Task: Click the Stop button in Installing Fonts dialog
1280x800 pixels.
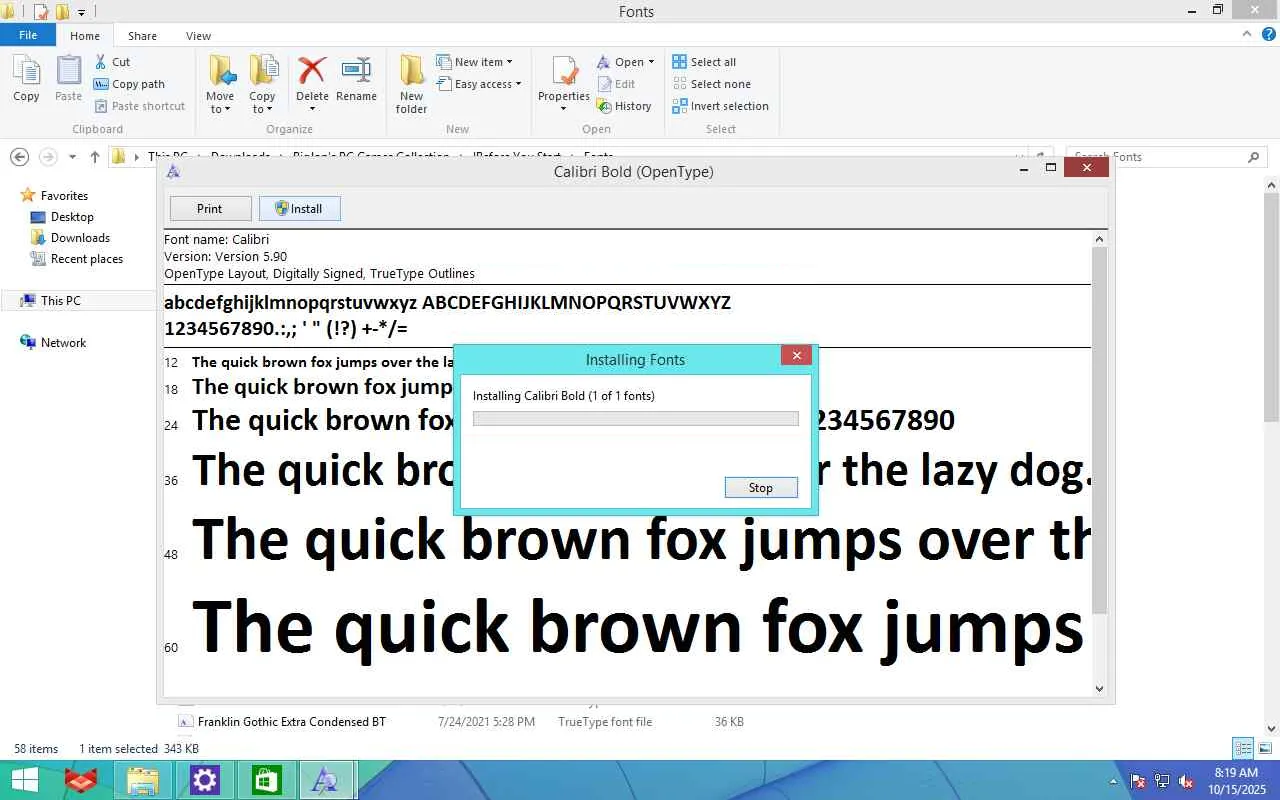Action: [x=761, y=487]
